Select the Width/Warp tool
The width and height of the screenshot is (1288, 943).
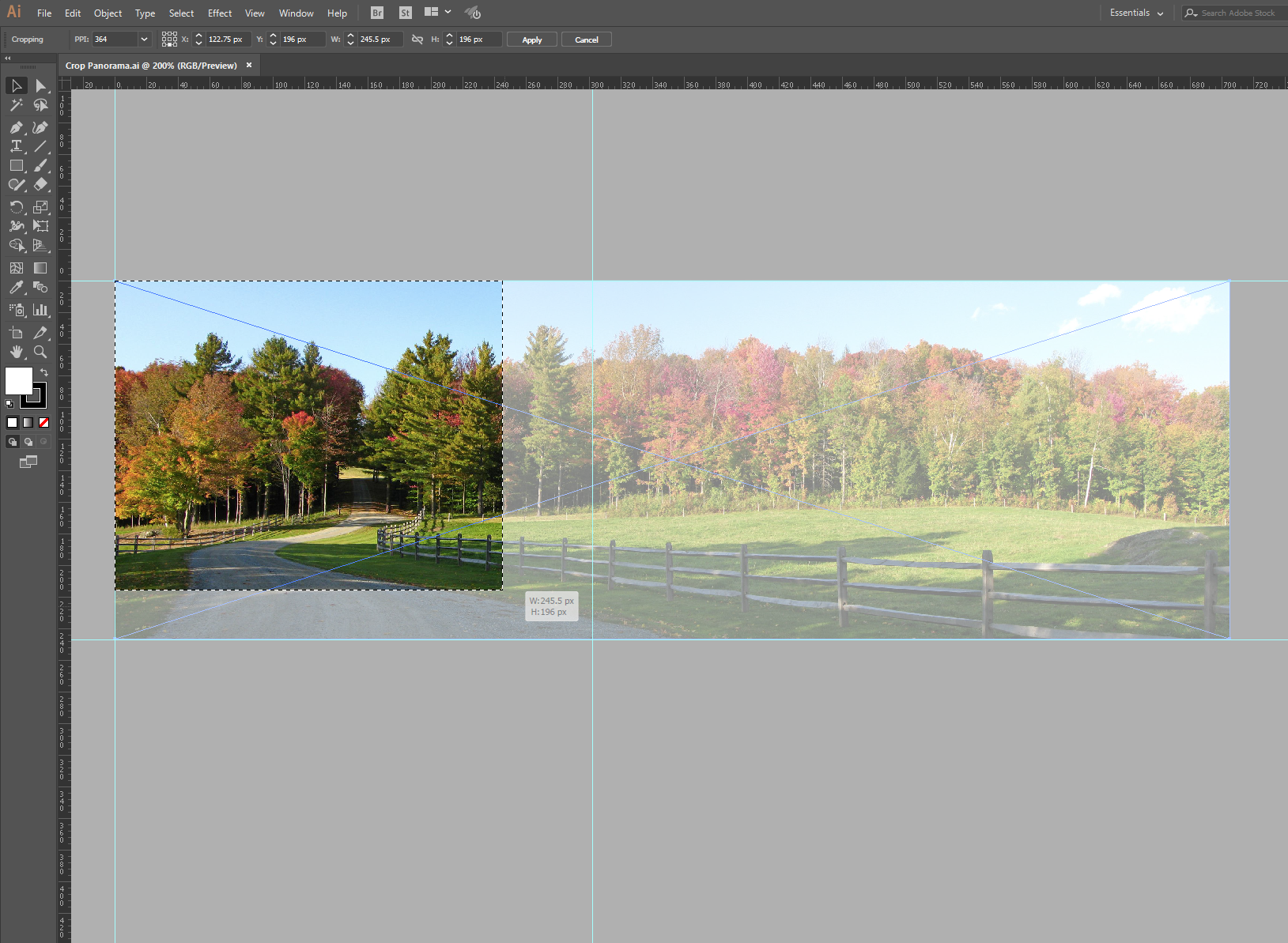tap(17, 226)
